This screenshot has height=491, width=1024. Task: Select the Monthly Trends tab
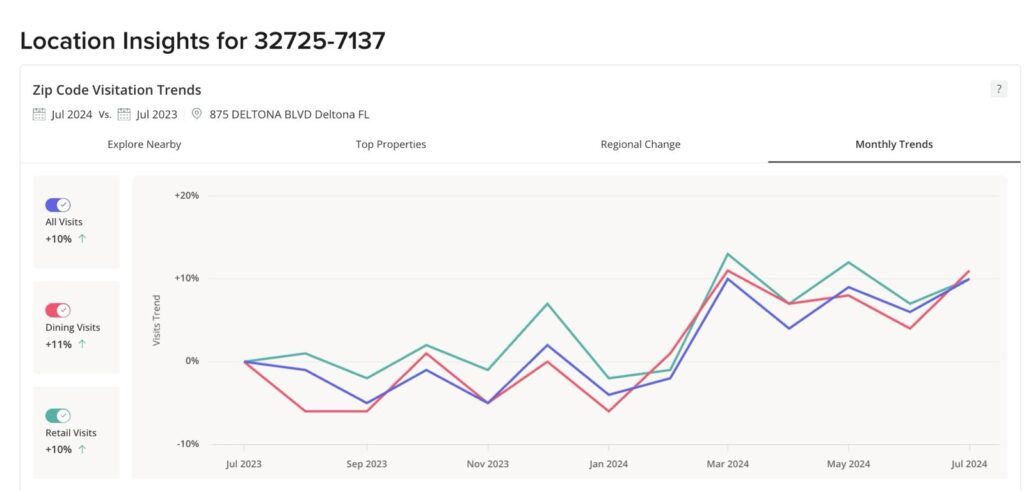click(894, 144)
